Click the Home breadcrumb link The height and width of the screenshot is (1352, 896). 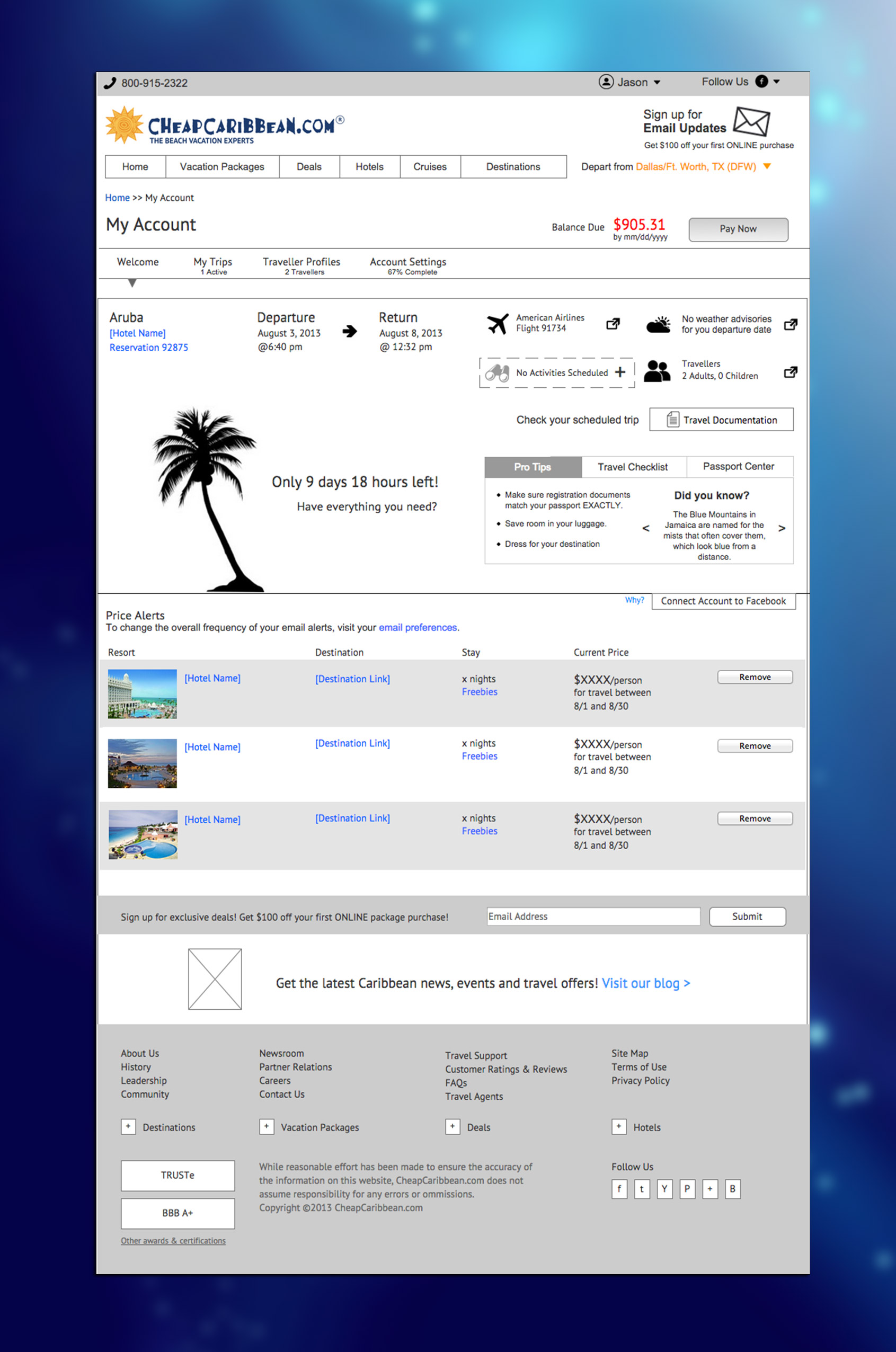(117, 198)
